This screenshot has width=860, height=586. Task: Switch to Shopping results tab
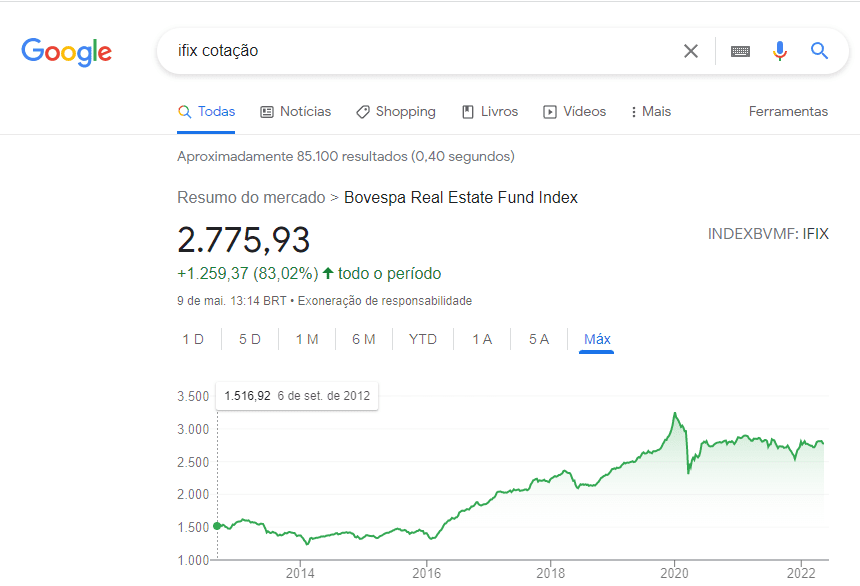395,112
